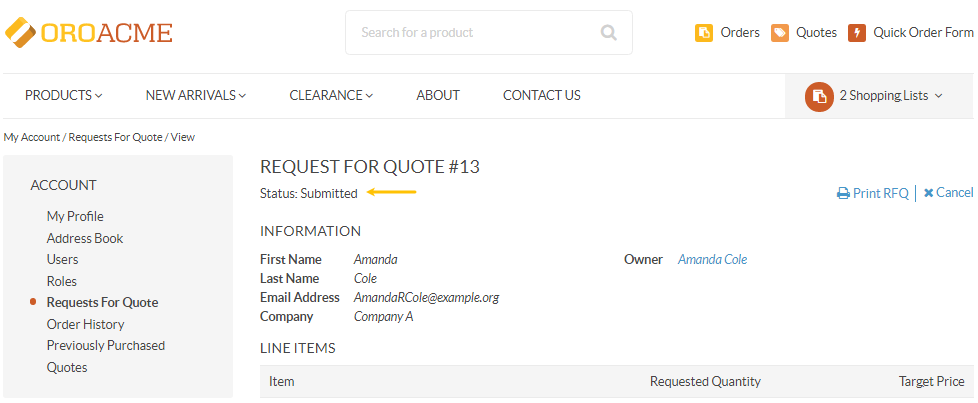The height and width of the screenshot is (403, 978).
Task: Click the printer icon for Print RFQ
Action: (843, 193)
